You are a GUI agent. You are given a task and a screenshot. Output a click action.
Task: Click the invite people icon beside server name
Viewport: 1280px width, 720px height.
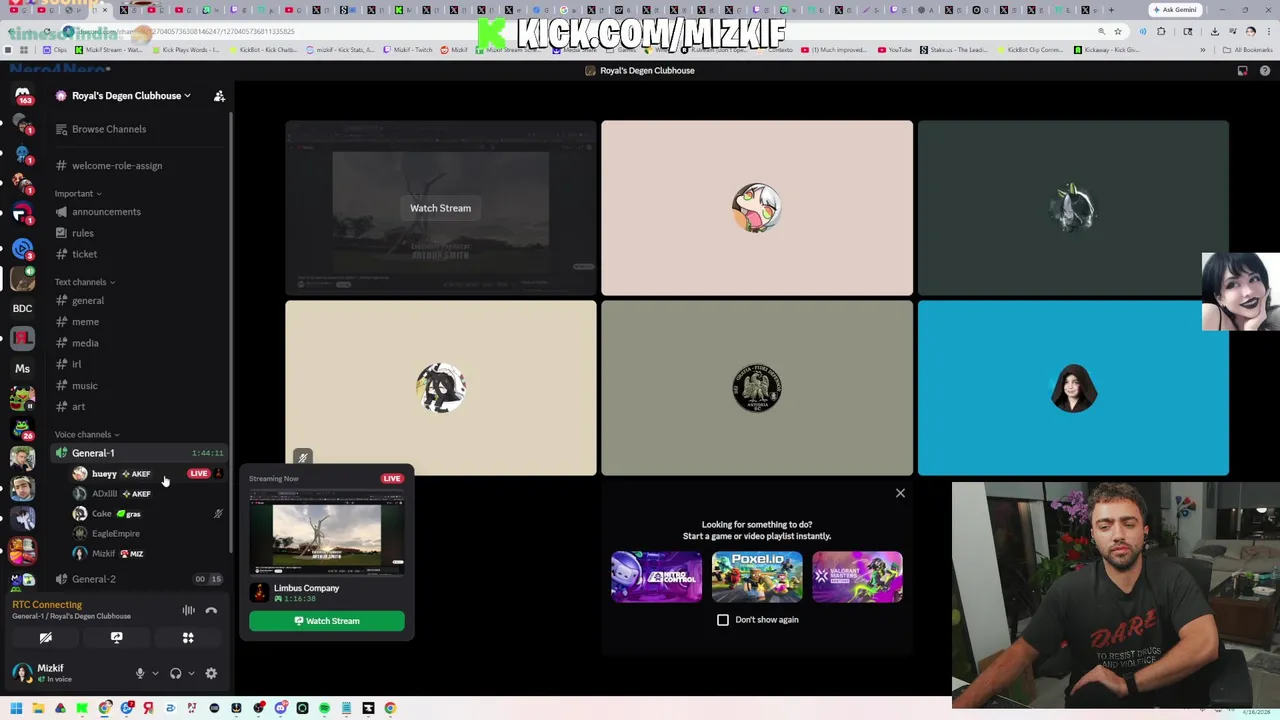[x=219, y=96]
